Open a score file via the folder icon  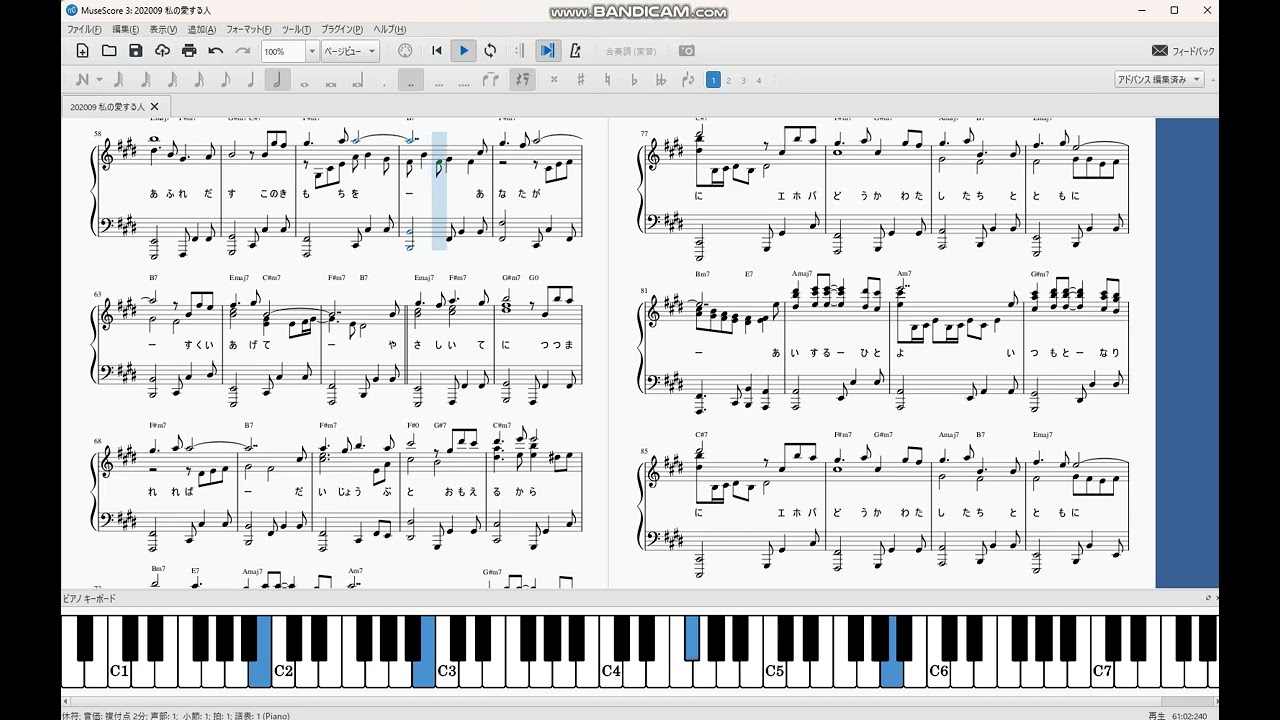pos(109,51)
